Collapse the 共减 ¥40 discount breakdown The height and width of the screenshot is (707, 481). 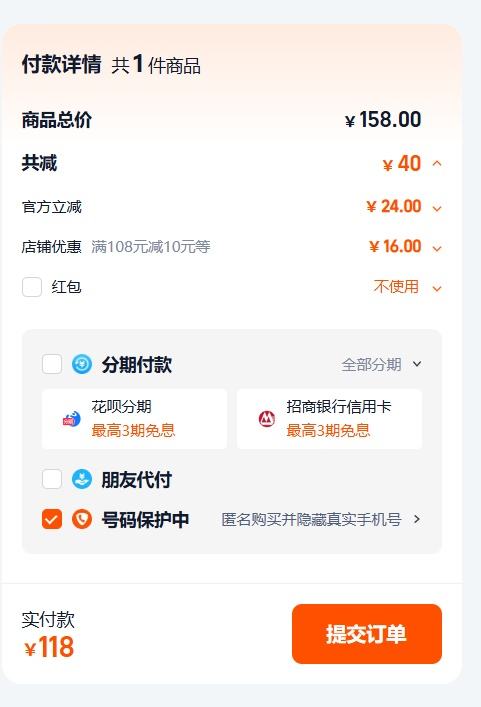[x=437, y=163]
